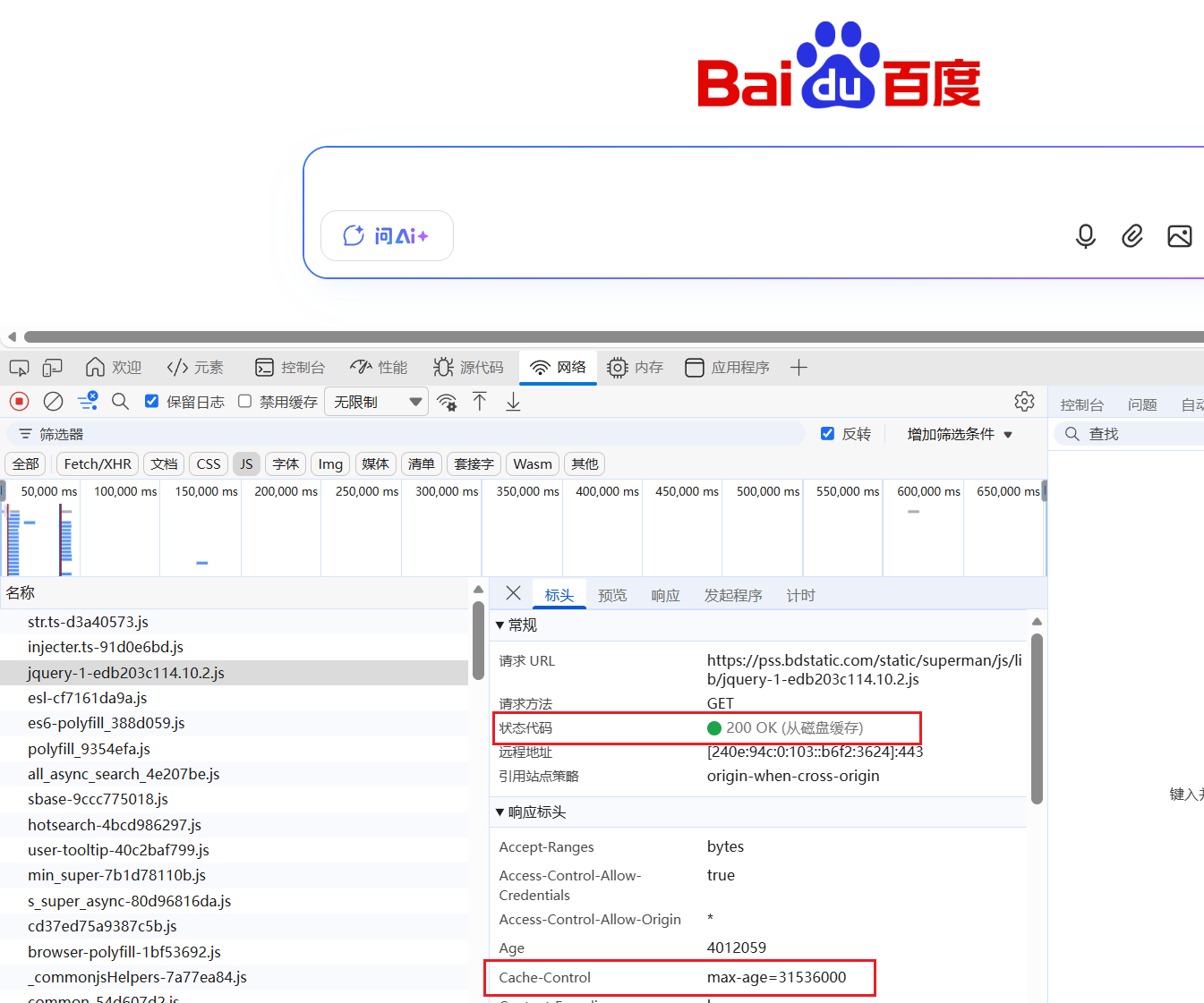
Task: Collapse the 常规 section
Action: 517,625
